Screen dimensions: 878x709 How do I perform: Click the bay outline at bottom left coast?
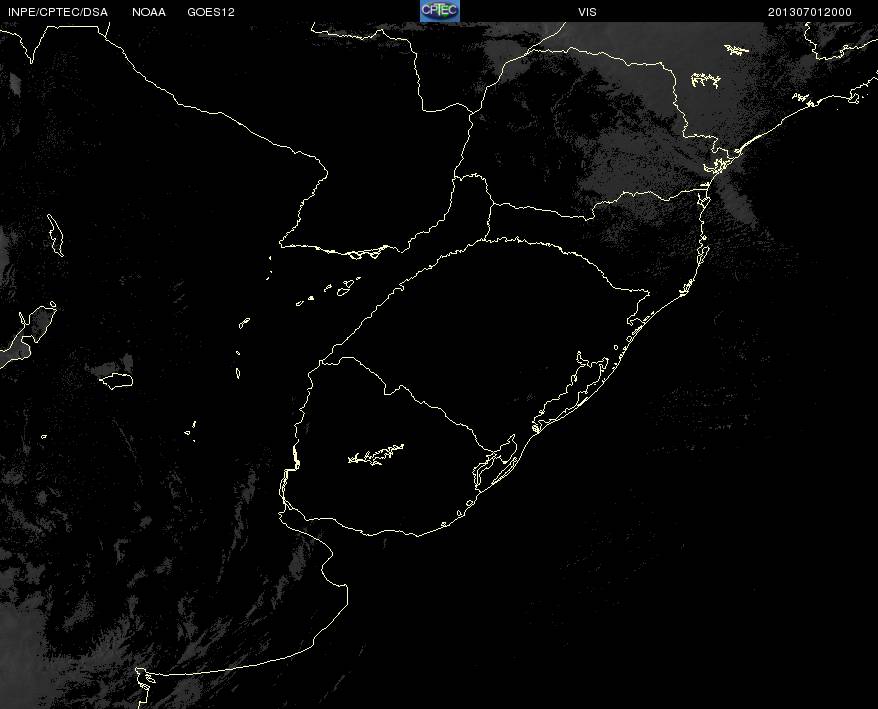[145, 681]
